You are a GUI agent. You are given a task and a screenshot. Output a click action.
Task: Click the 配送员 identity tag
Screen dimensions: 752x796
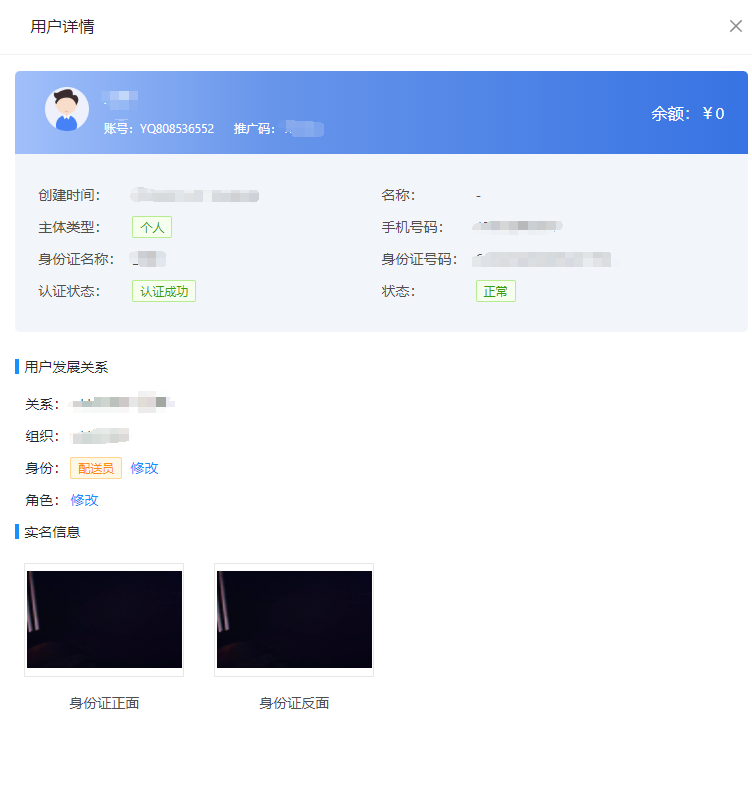[x=96, y=468]
